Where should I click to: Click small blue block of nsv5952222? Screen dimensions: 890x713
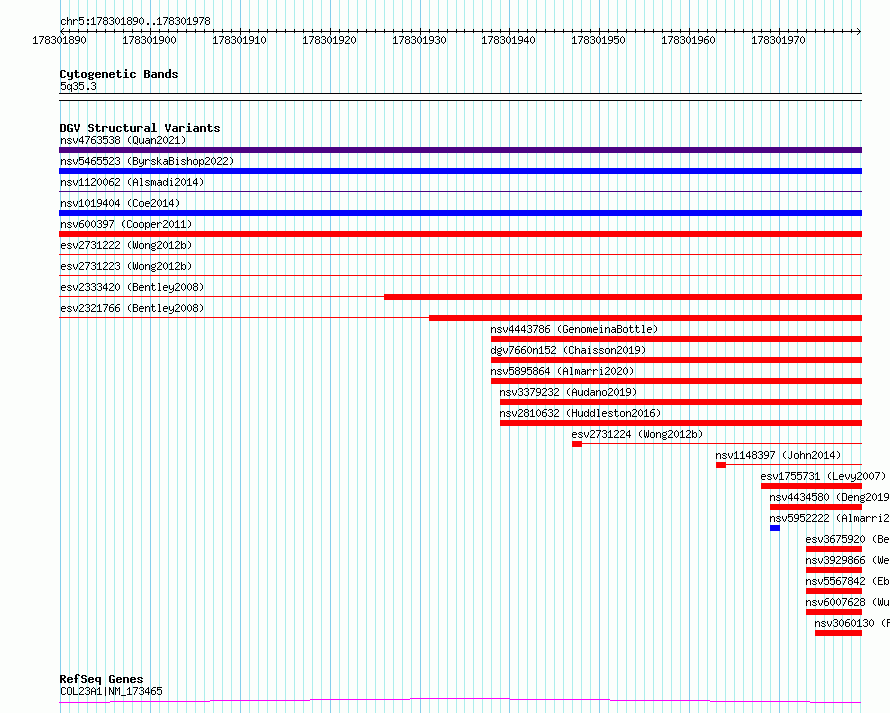[775, 528]
